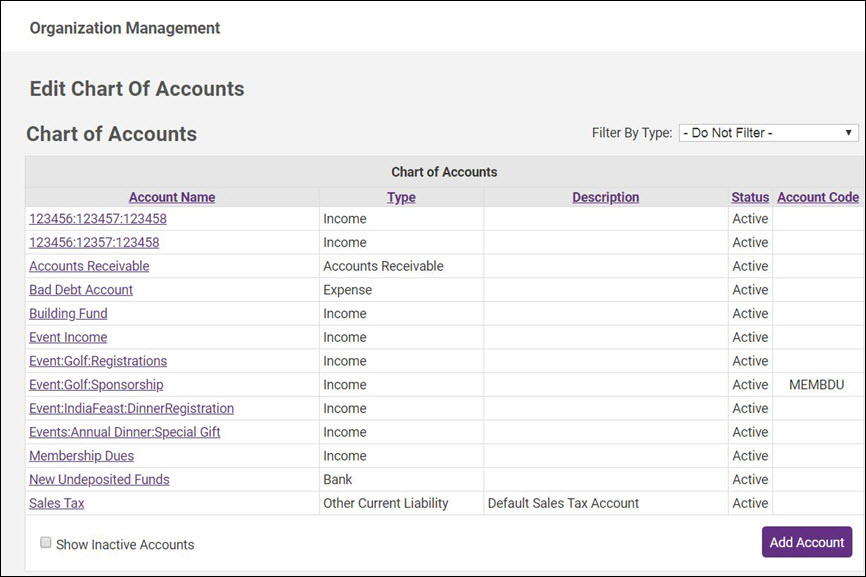Open the 123456:123457:123458 account link
Image resolution: width=866 pixels, height=577 pixels.
click(98, 218)
